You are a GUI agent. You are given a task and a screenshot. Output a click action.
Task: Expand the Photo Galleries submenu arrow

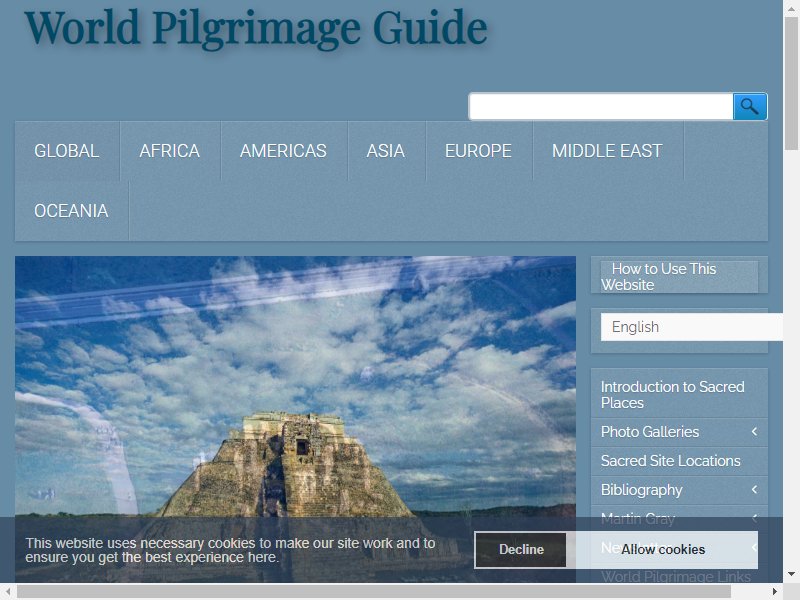[755, 432]
